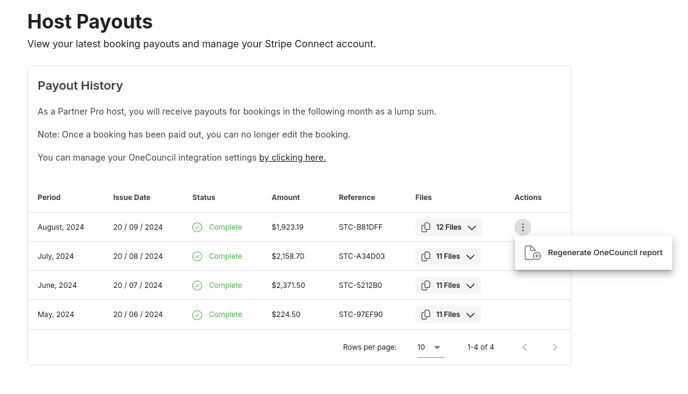Click the Amount column header
688x394 pixels.
click(x=286, y=197)
